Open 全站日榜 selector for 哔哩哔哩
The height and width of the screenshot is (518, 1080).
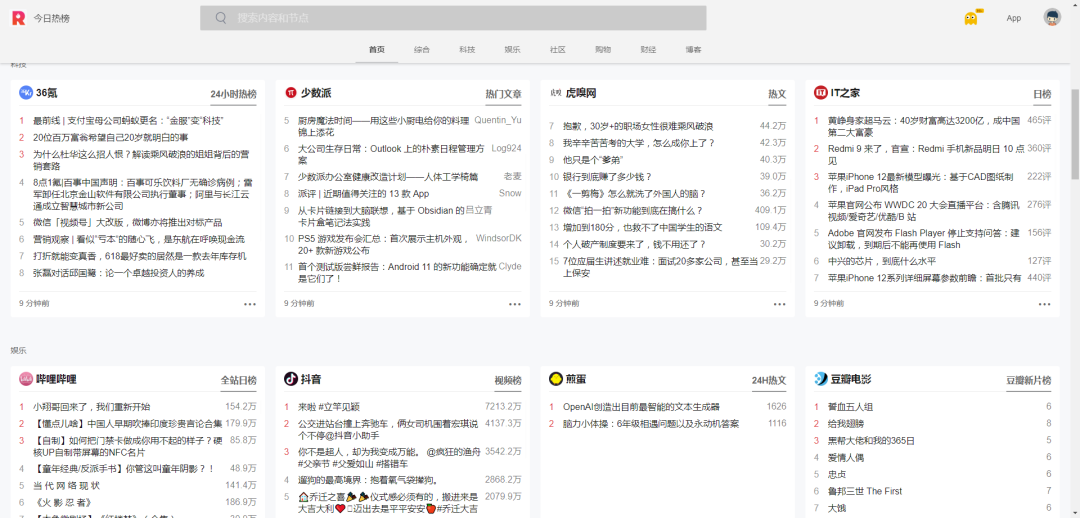click(x=238, y=380)
